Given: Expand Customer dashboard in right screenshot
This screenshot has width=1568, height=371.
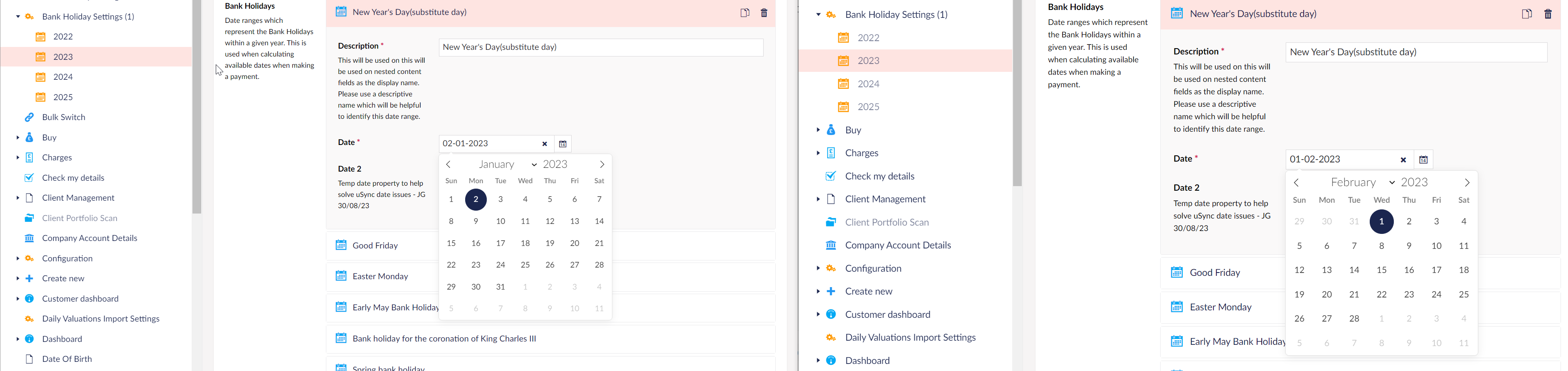Looking at the screenshot, I should 818,314.
